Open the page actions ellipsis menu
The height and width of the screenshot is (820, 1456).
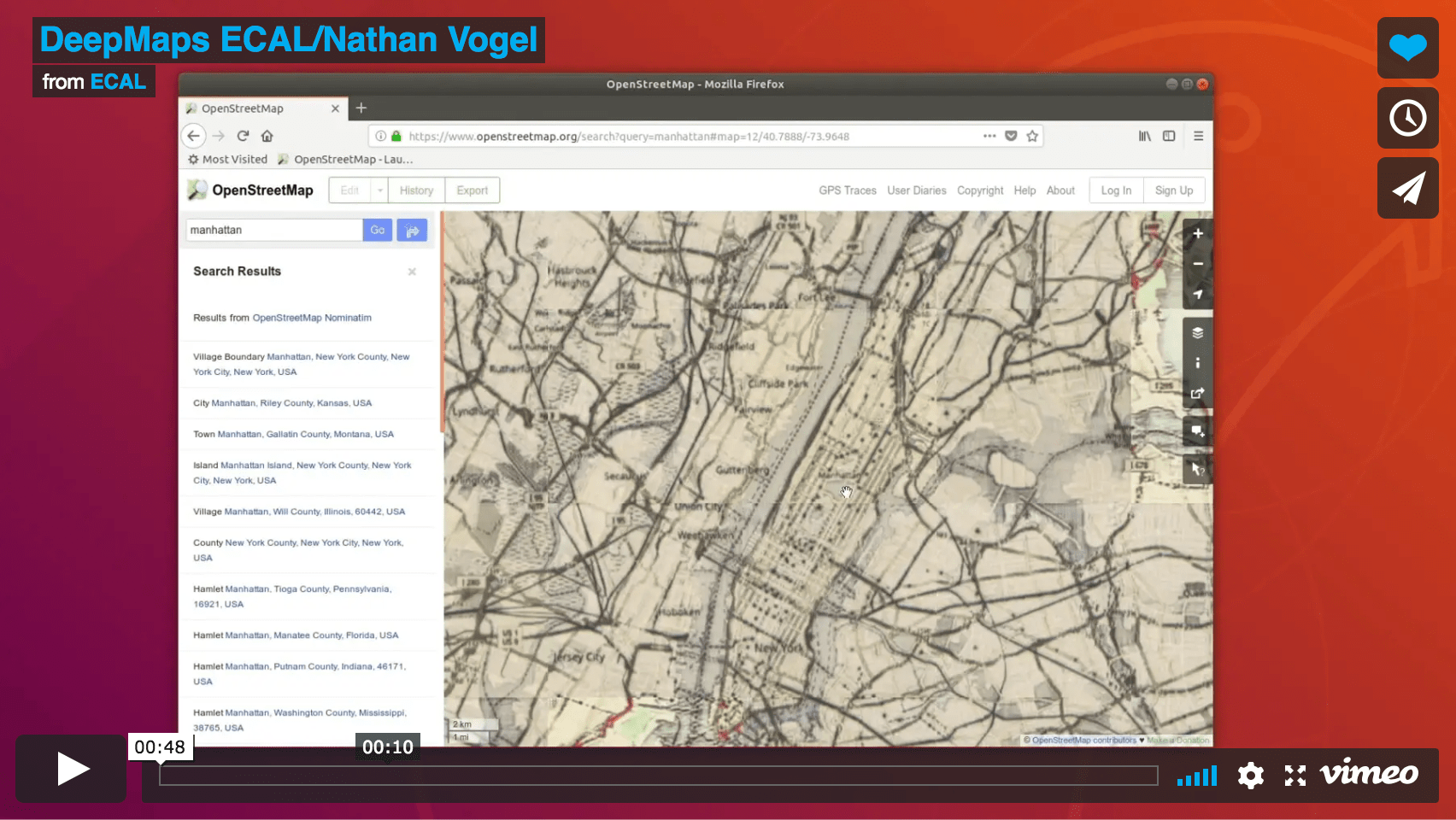989,136
